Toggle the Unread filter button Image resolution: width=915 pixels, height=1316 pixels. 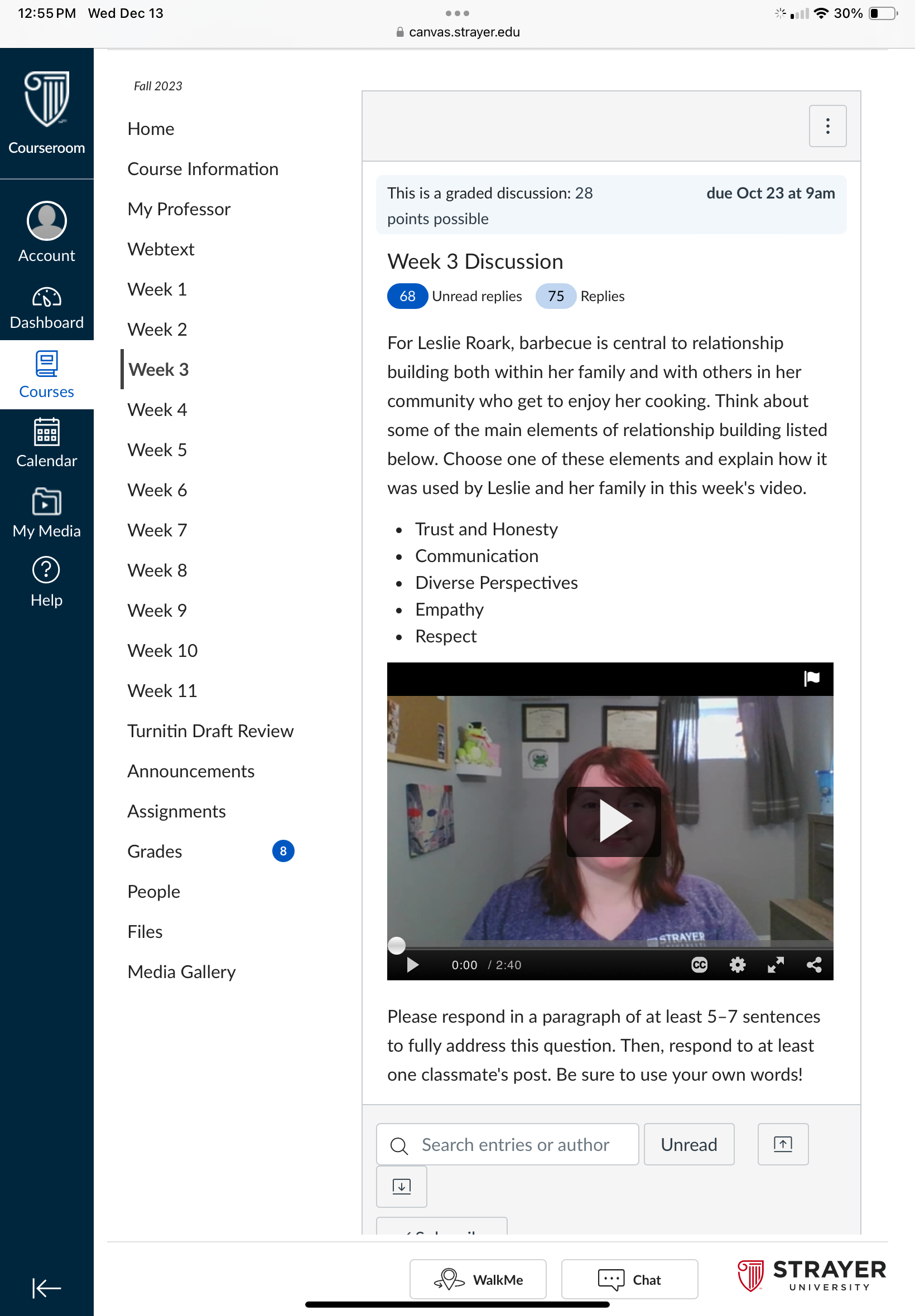pyautogui.click(x=689, y=1145)
